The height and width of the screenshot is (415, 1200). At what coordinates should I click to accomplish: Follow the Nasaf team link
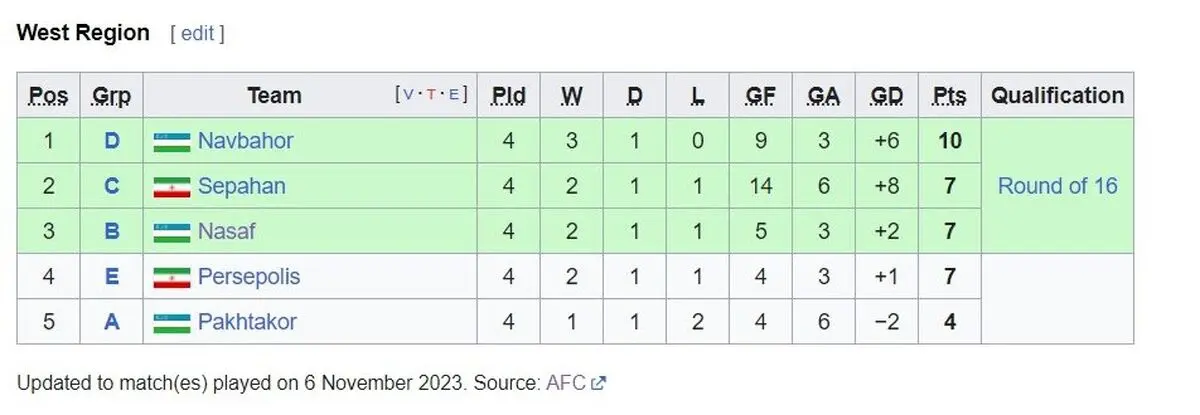coord(226,232)
